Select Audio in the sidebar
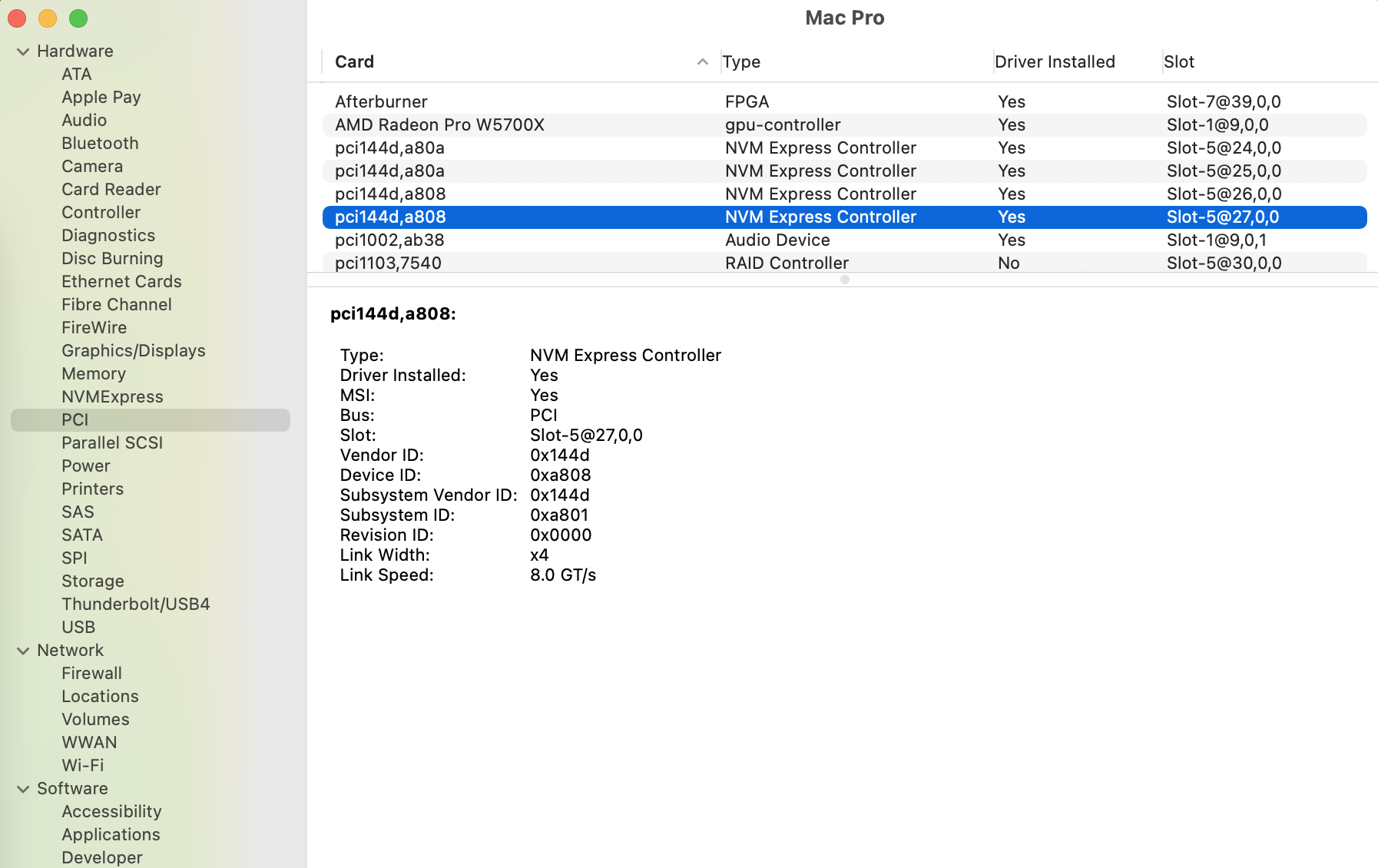 click(84, 121)
